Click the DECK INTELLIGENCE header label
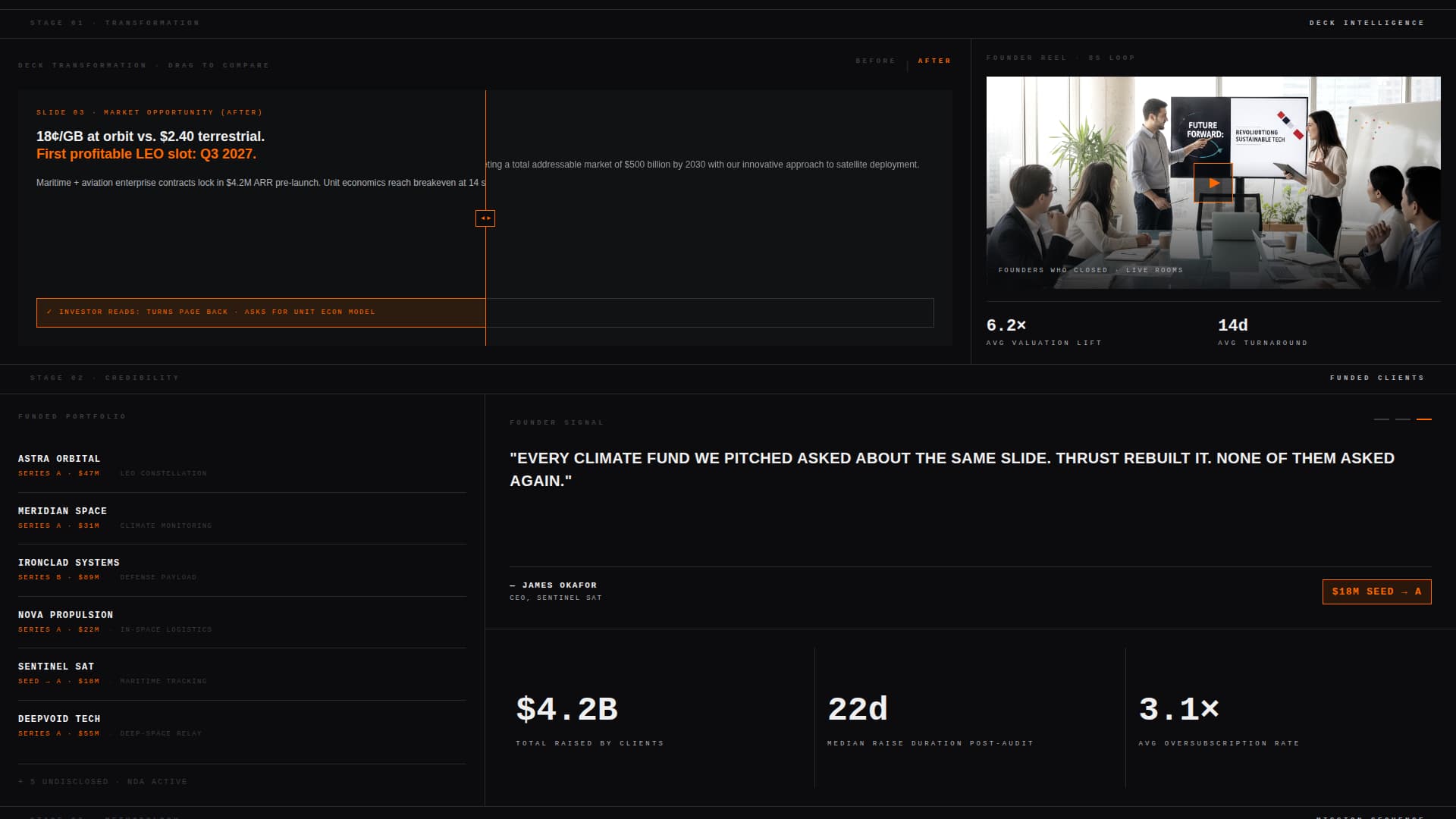 click(1367, 23)
